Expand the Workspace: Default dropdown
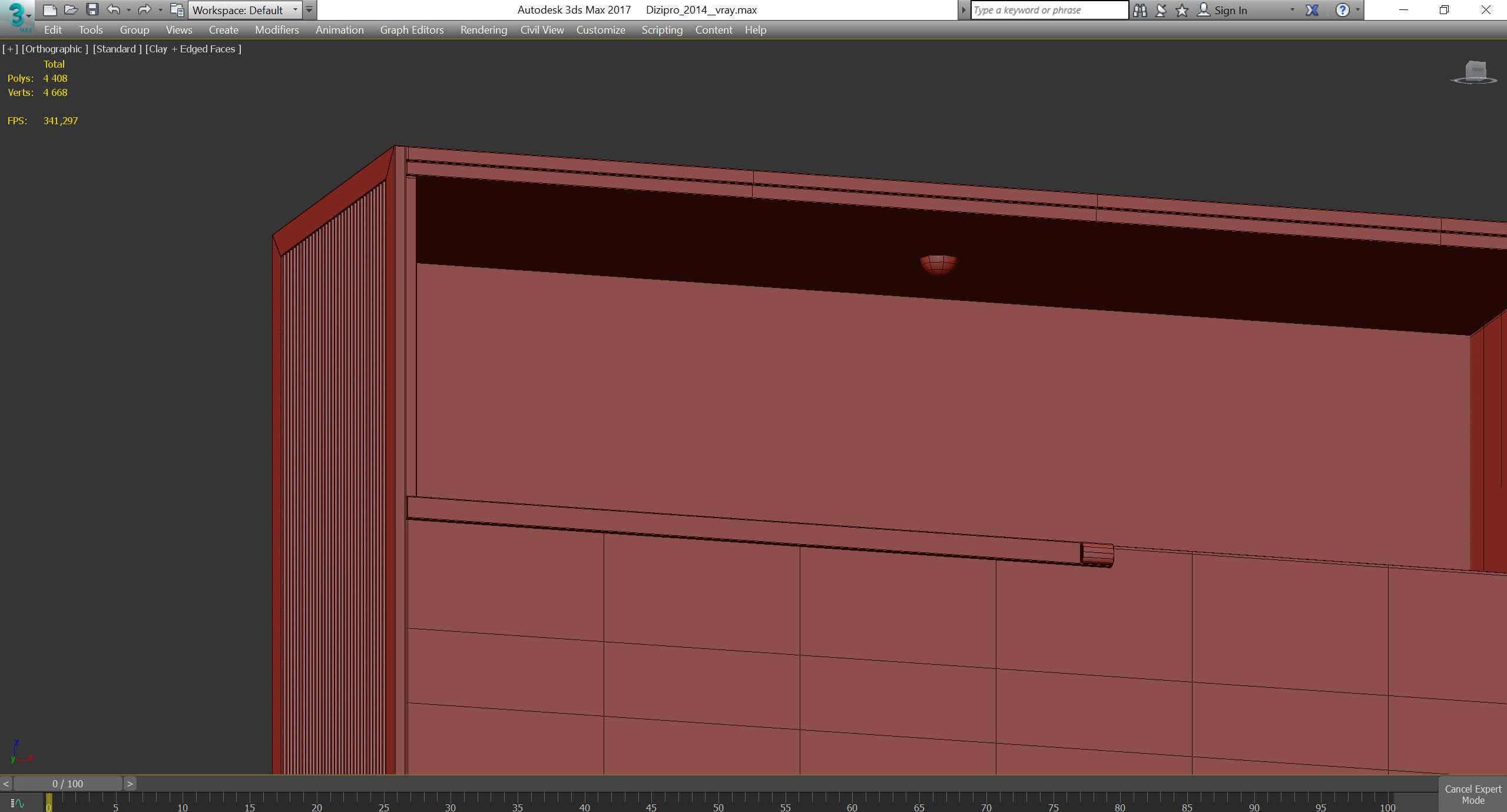This screenshot has width=1507, height=812. (295, 10)
